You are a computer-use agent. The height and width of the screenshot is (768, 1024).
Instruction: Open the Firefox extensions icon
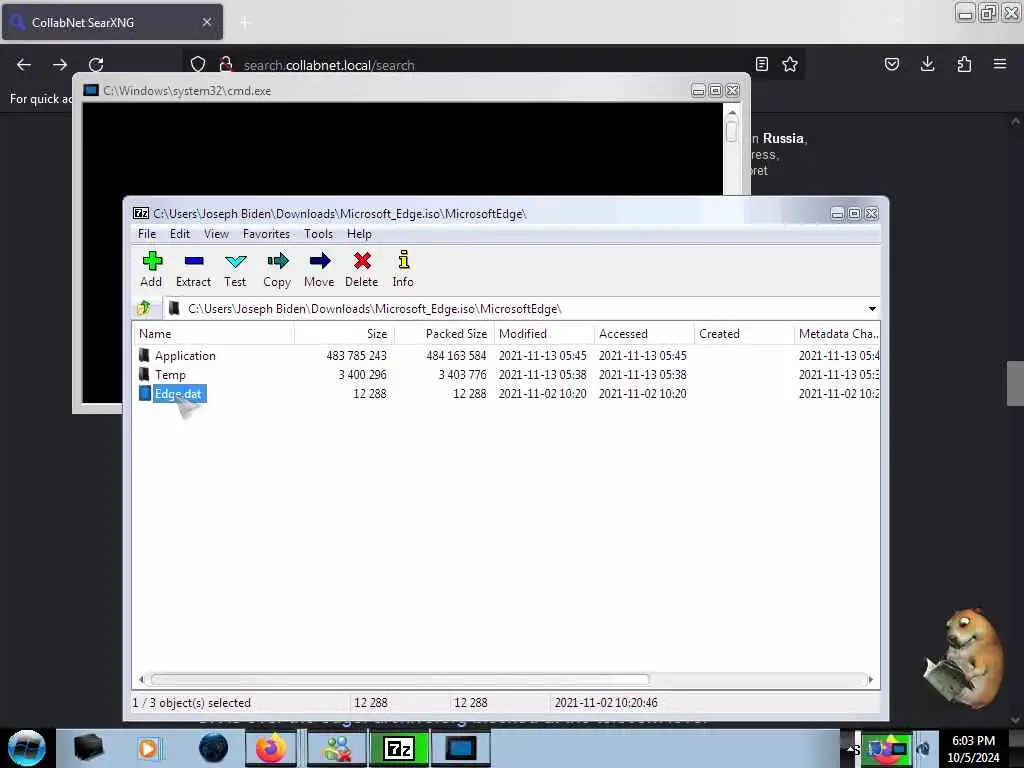coord(964,64)
